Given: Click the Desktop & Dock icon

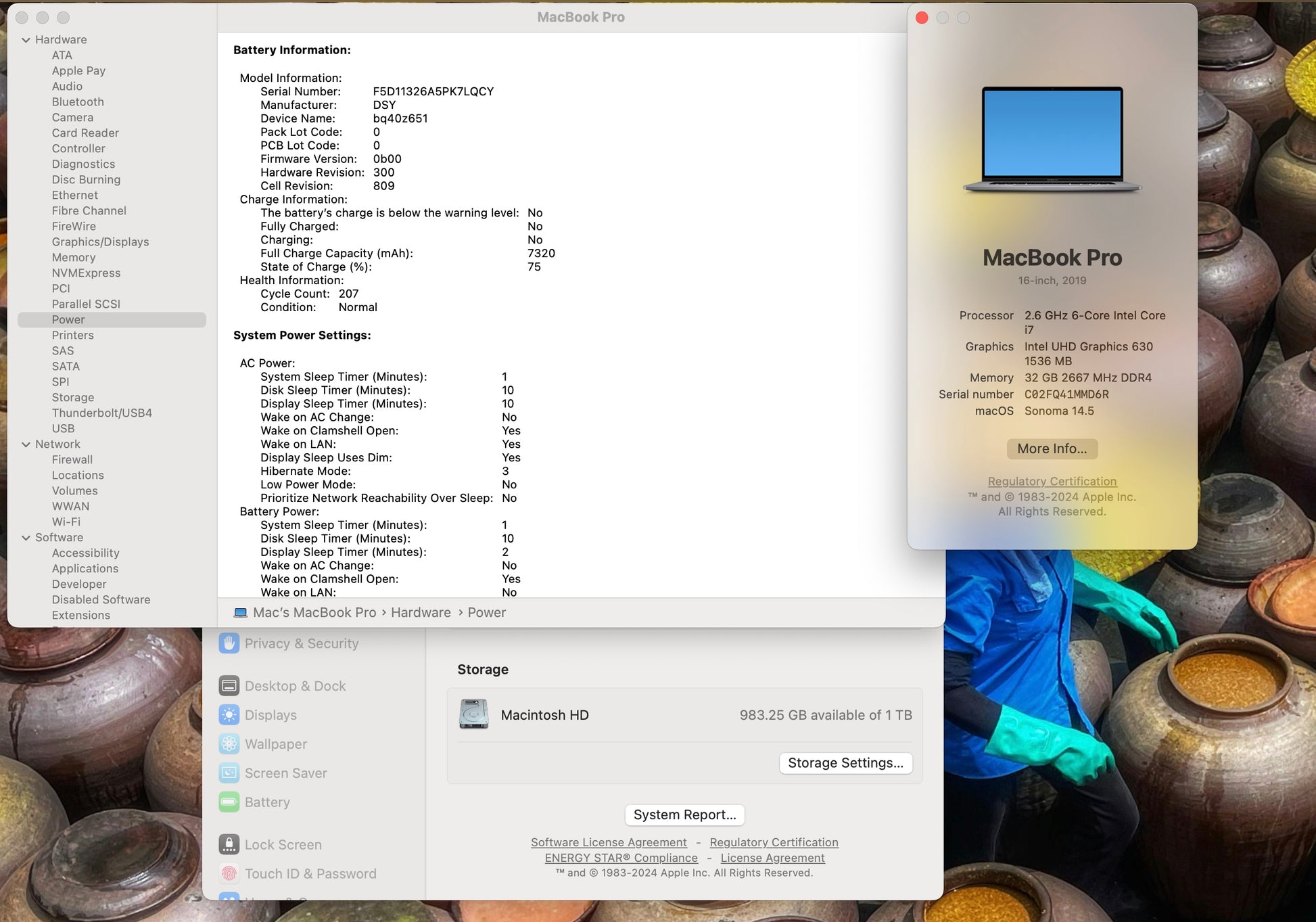Looking at the screenshot, I should [229, 686].
